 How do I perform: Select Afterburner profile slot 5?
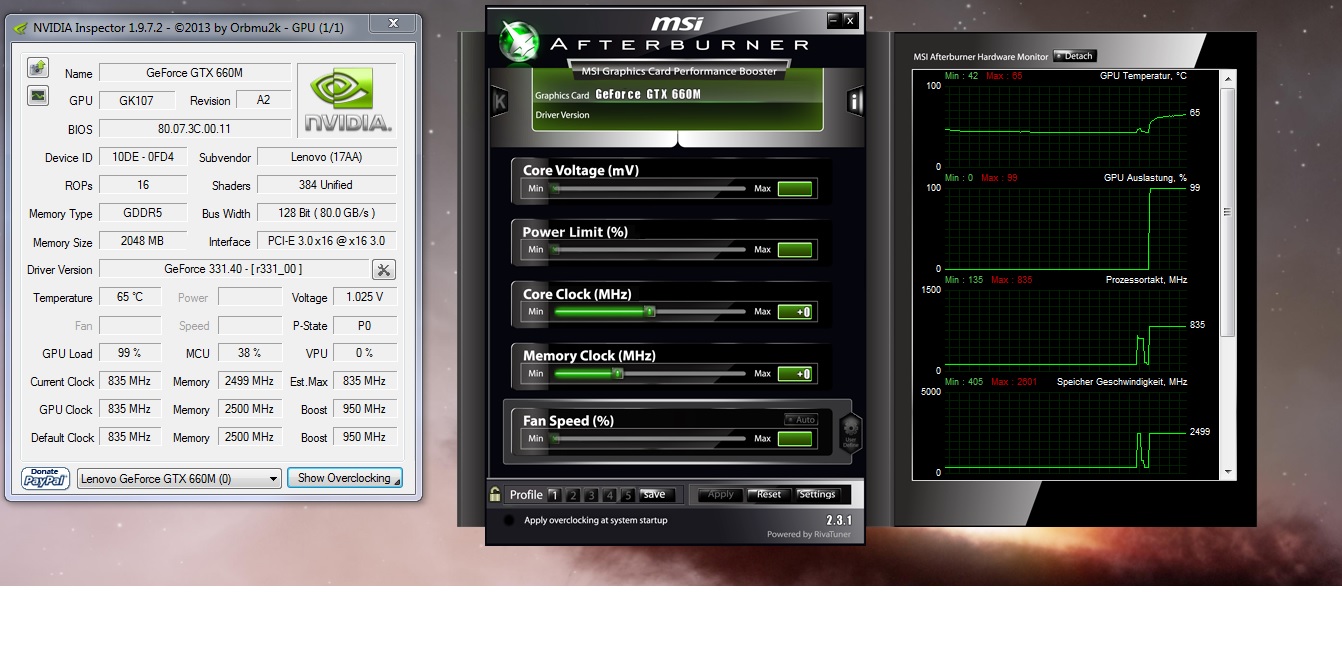tap(627, 495)
